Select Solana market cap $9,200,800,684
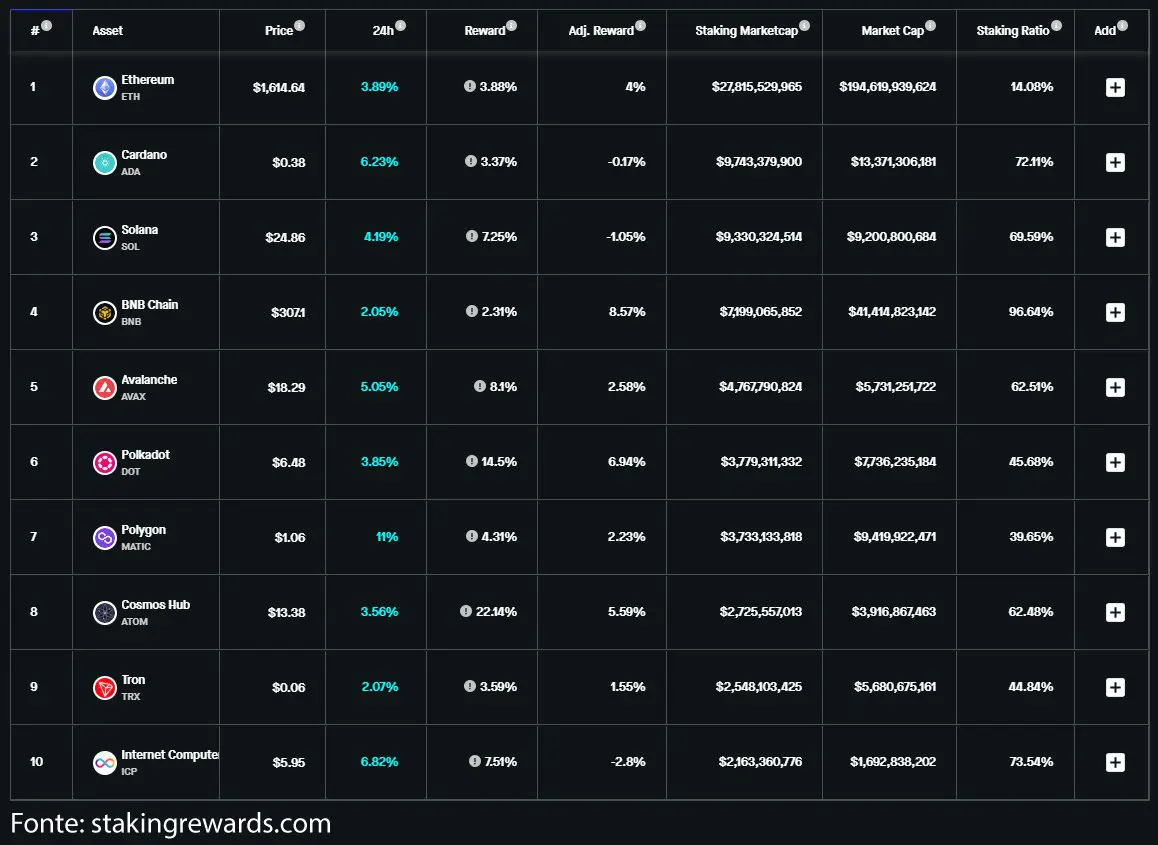Viewport: 1158px width, 845px height. [x=891, y=236]
